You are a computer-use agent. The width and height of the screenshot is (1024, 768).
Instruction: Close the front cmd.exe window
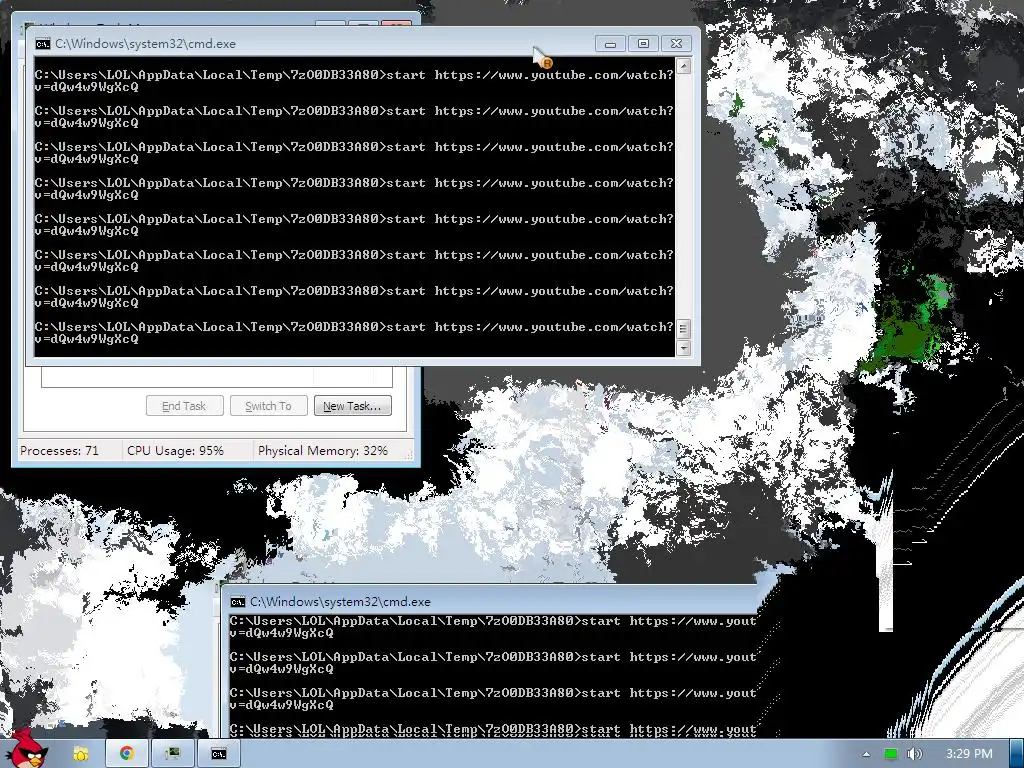click(x=677, y=44)
